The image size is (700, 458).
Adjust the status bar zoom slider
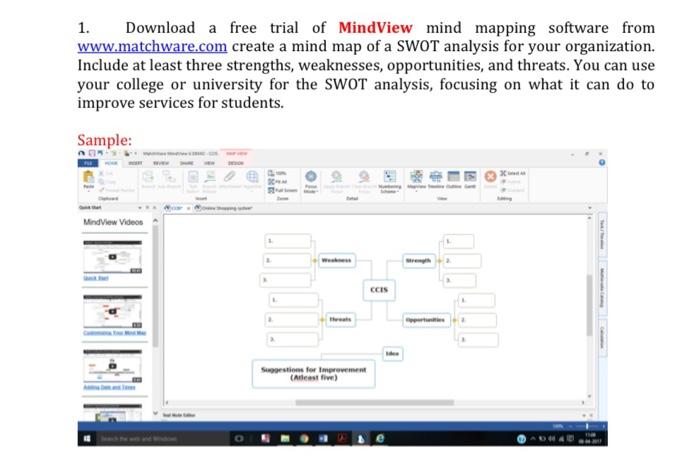tap(586, 426)
